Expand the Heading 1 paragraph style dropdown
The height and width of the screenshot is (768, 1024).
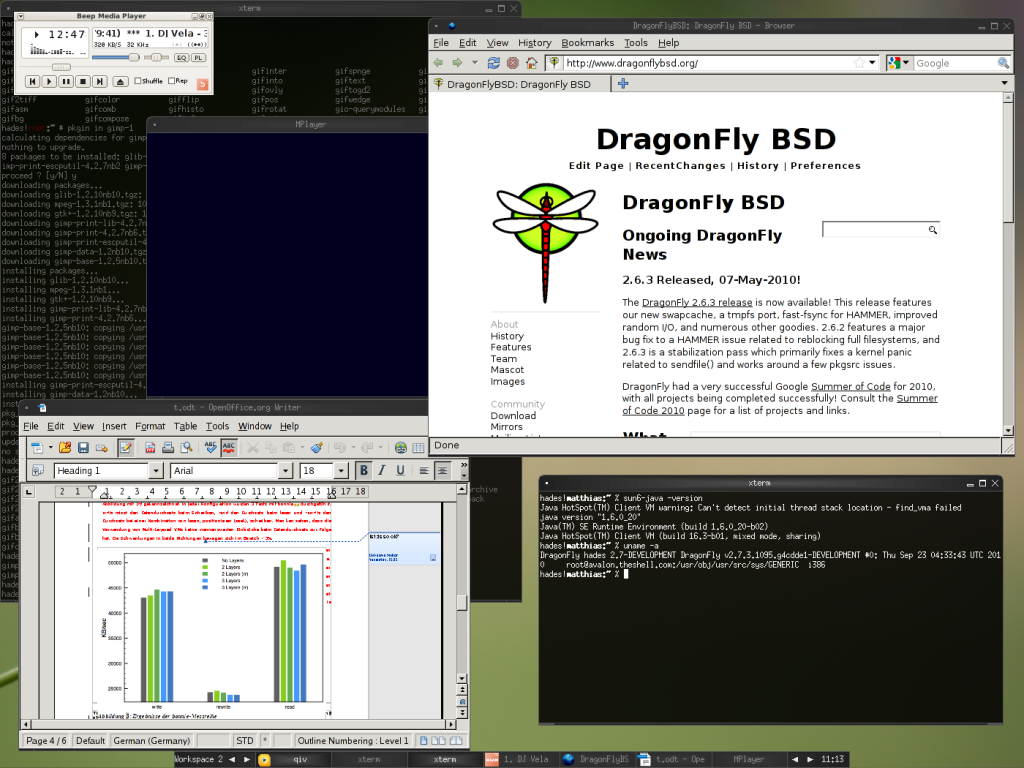tap(155, 471)
